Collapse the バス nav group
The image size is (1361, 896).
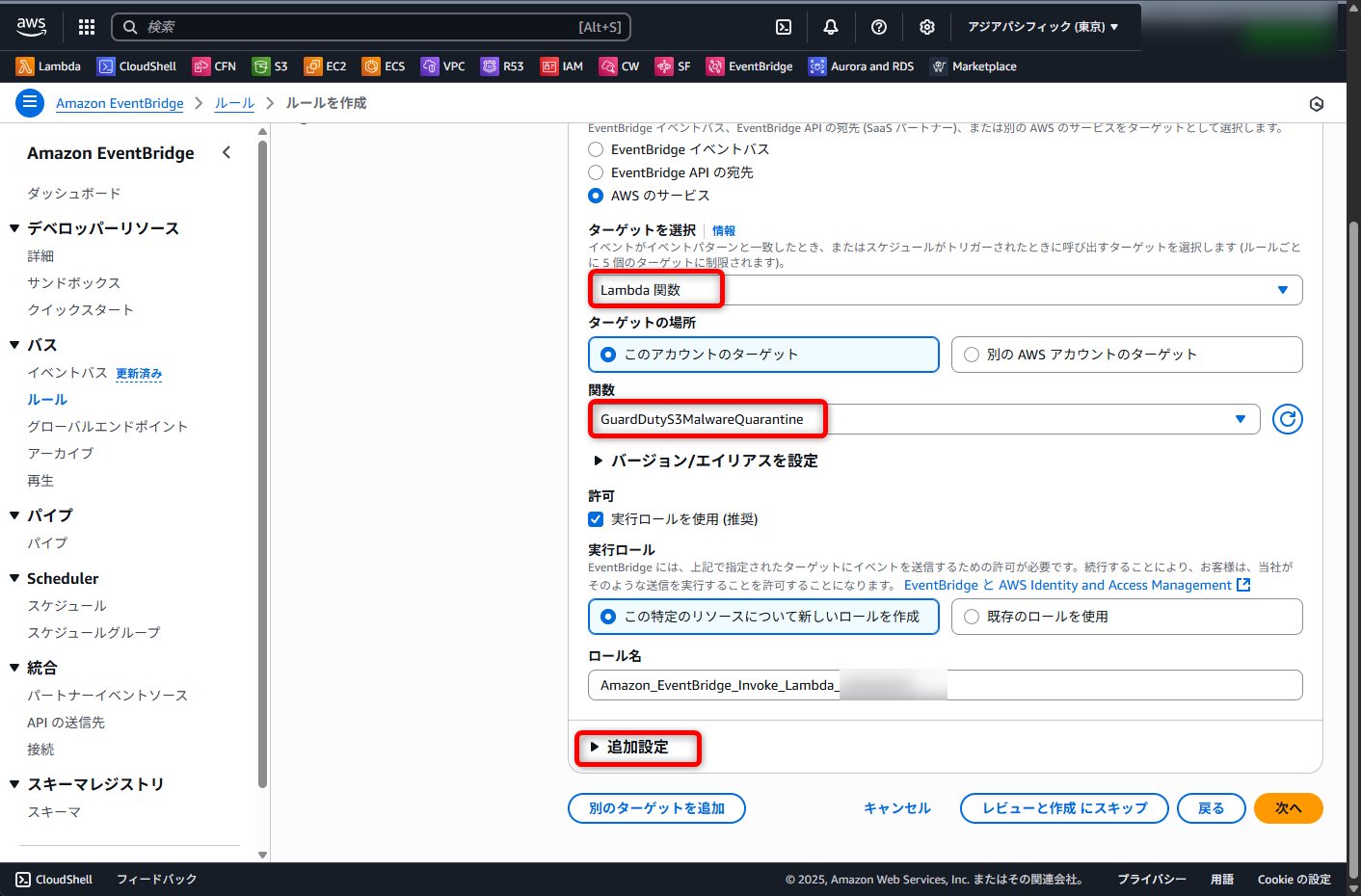(14, 345)
